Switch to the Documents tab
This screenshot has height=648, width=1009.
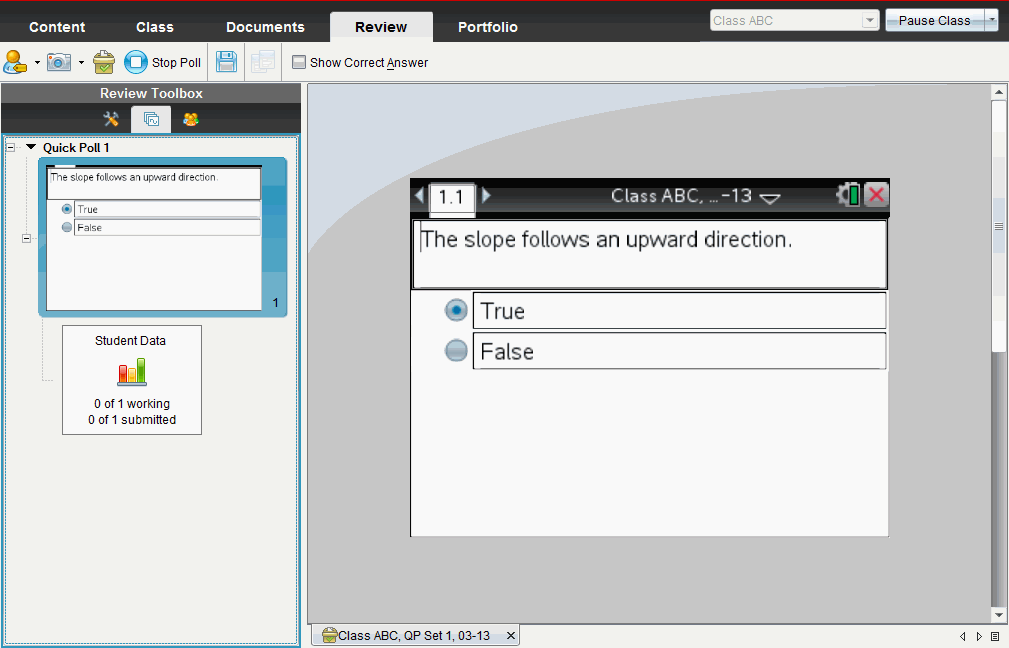(x=265, y=27)
